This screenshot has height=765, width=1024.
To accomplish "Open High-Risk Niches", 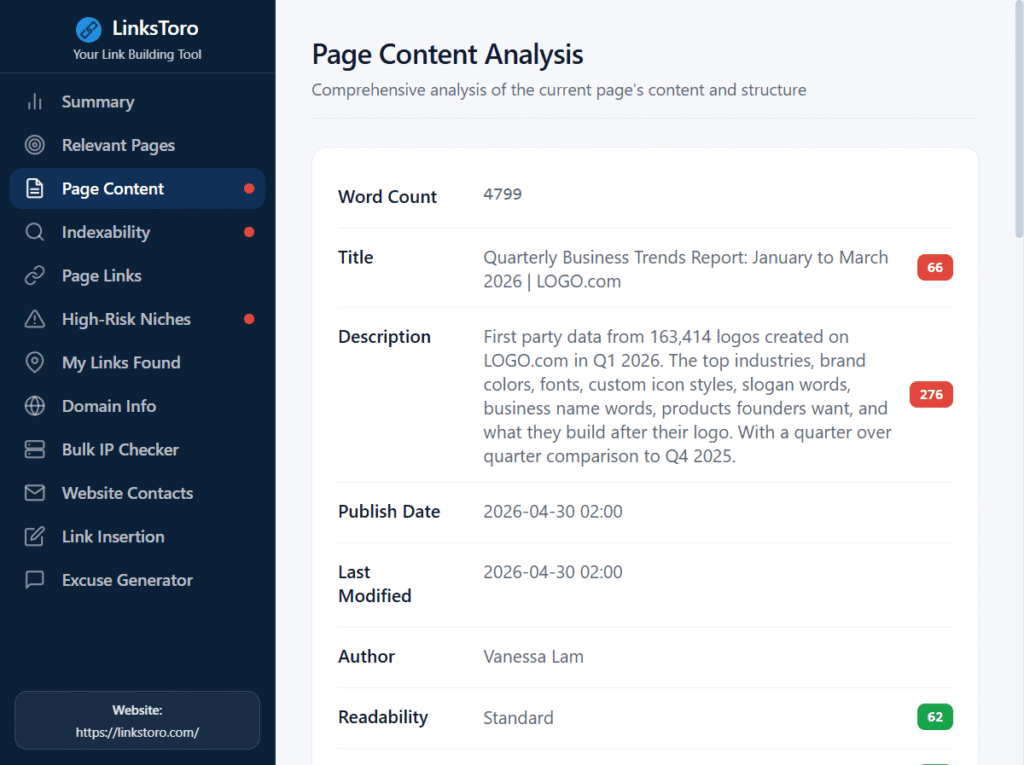I will click(137, 319).
